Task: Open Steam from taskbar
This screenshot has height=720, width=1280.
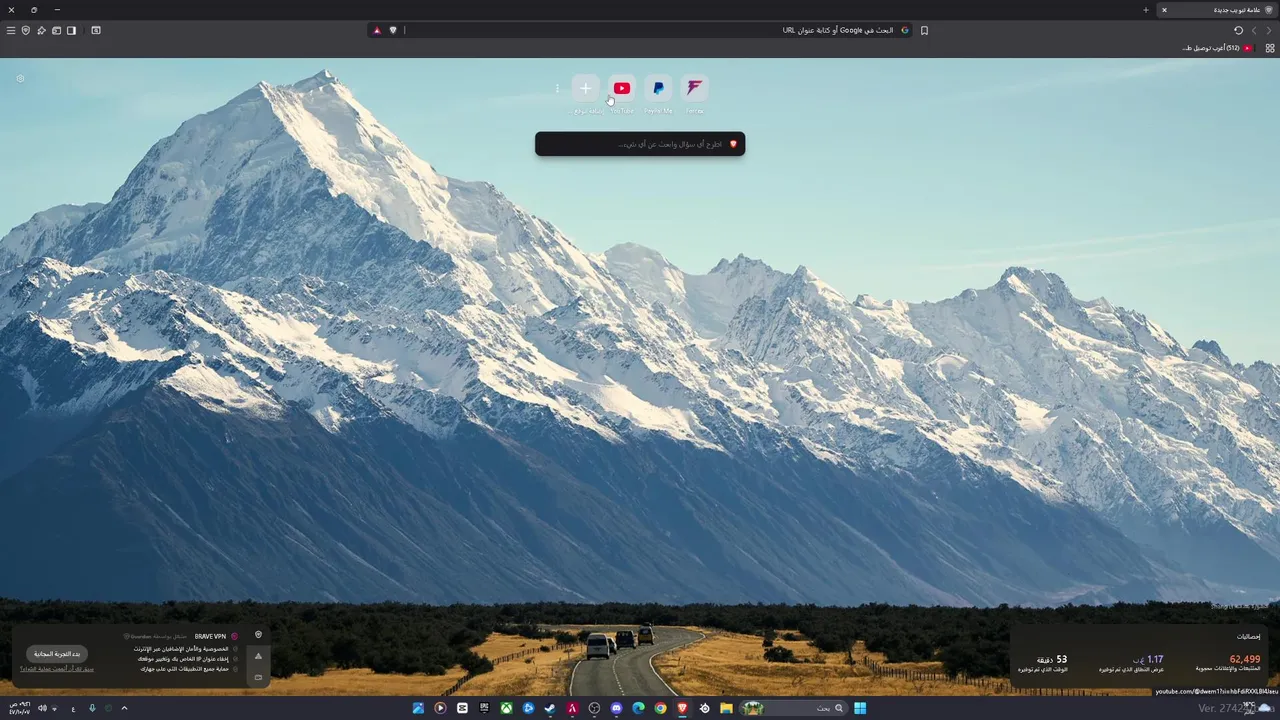Action: click(x=550, y=708)
